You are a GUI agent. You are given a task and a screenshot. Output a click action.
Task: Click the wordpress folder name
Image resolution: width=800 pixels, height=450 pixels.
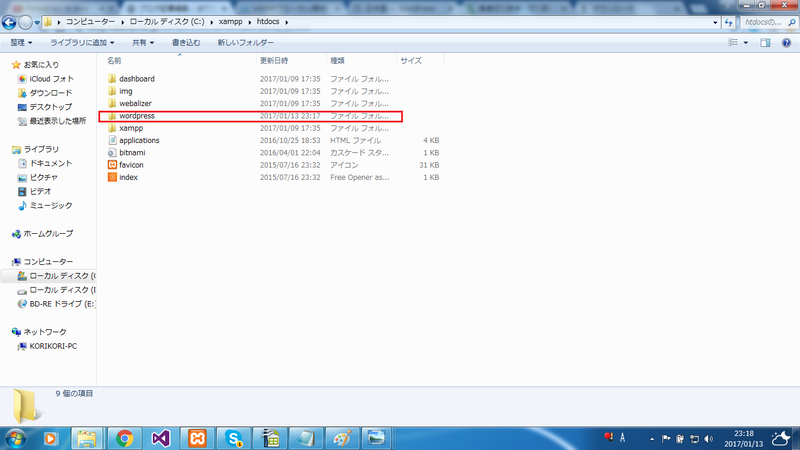pos(137,116)
